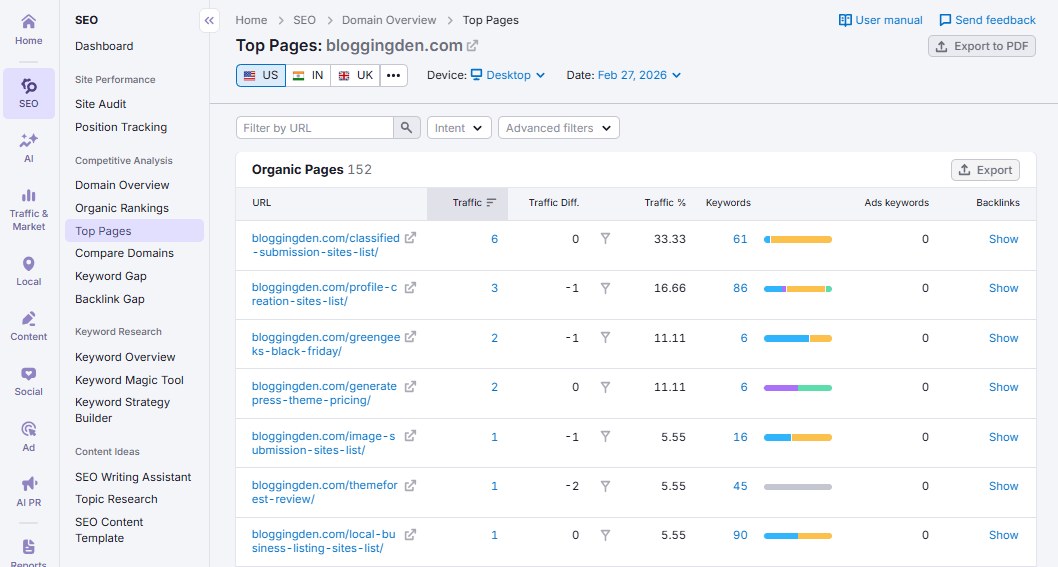Viewport: 1058px width, 567px height.
Task: Open local-business-listing-sites-list external link icon
Action: pos(410,535)
